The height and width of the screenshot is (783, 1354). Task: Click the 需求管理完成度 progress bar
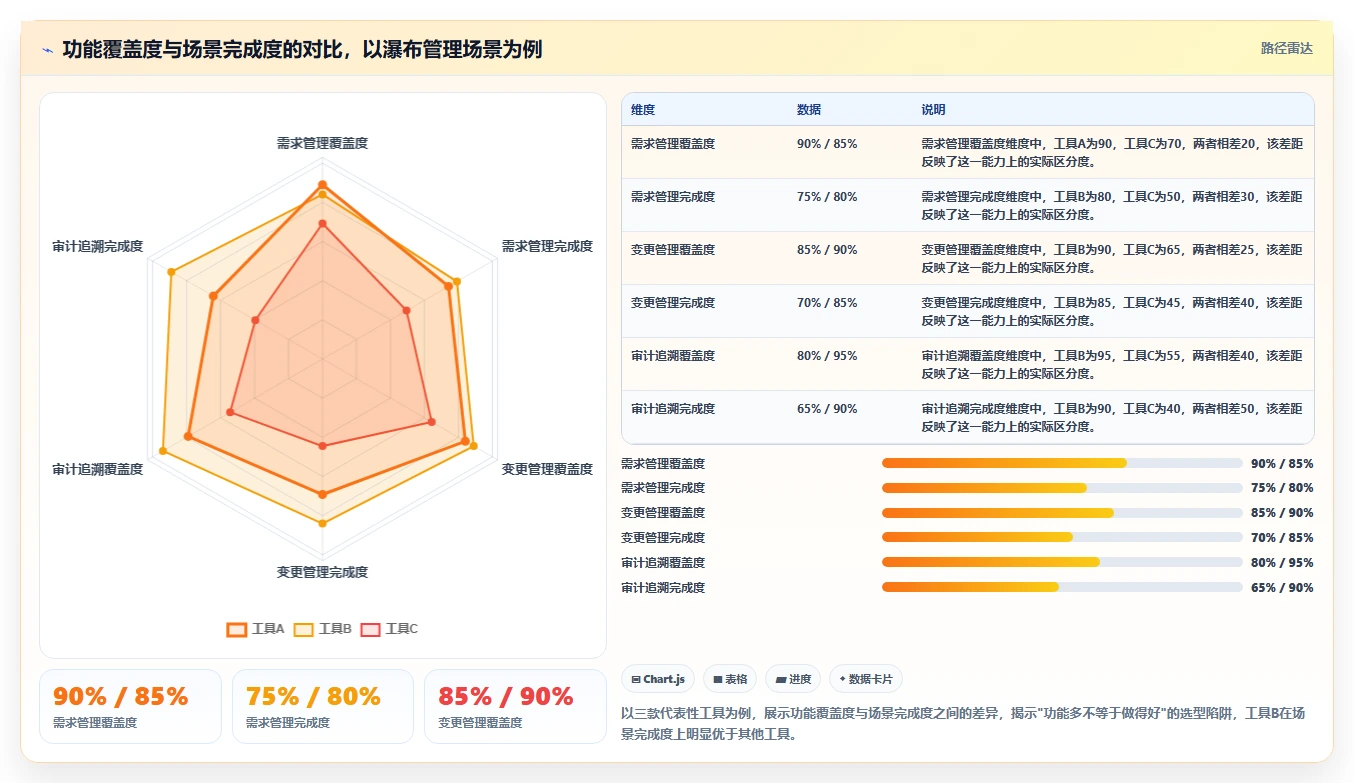[1062, 488]
